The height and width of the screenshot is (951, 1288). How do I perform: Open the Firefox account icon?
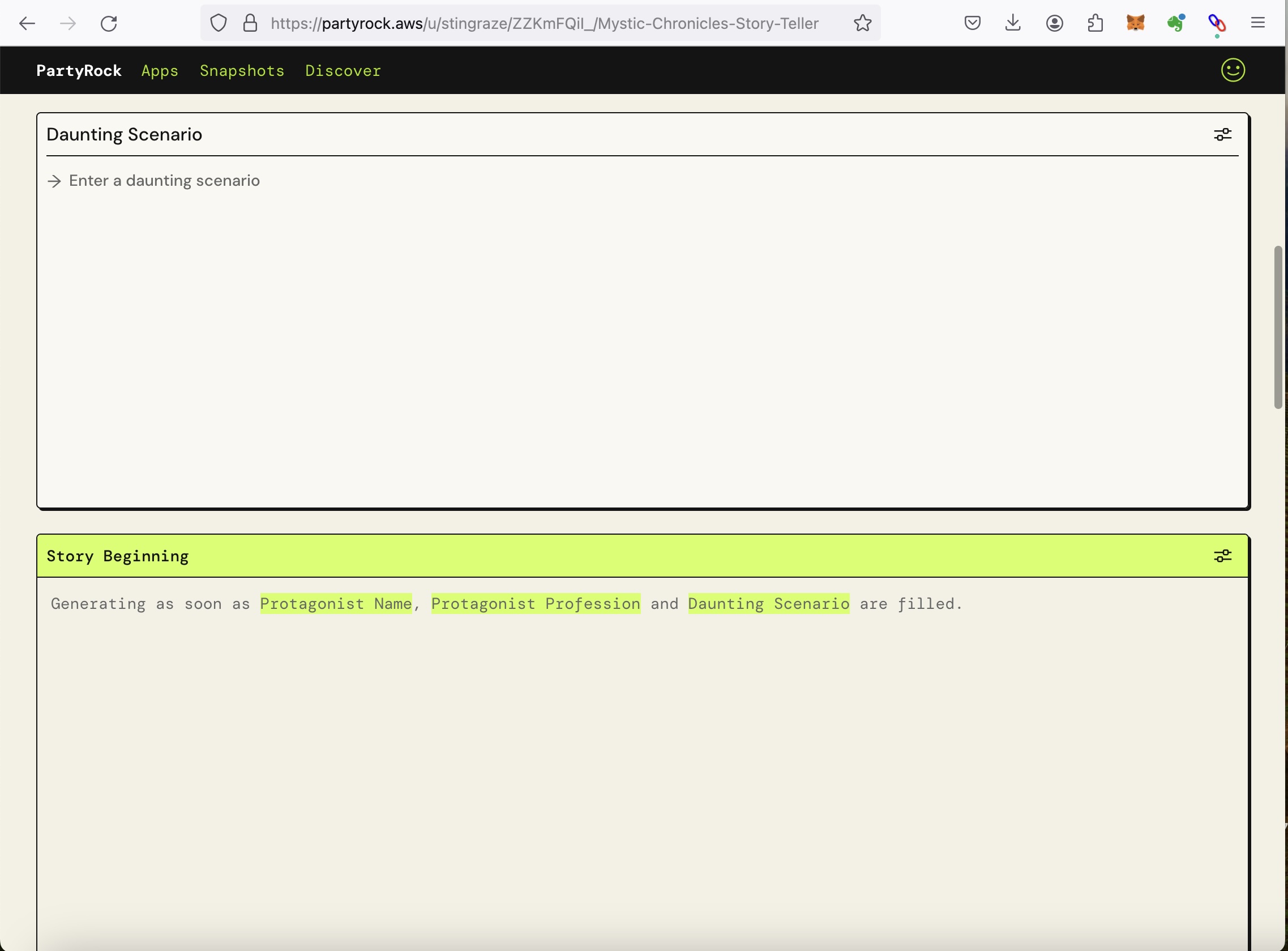point(1054,23)
